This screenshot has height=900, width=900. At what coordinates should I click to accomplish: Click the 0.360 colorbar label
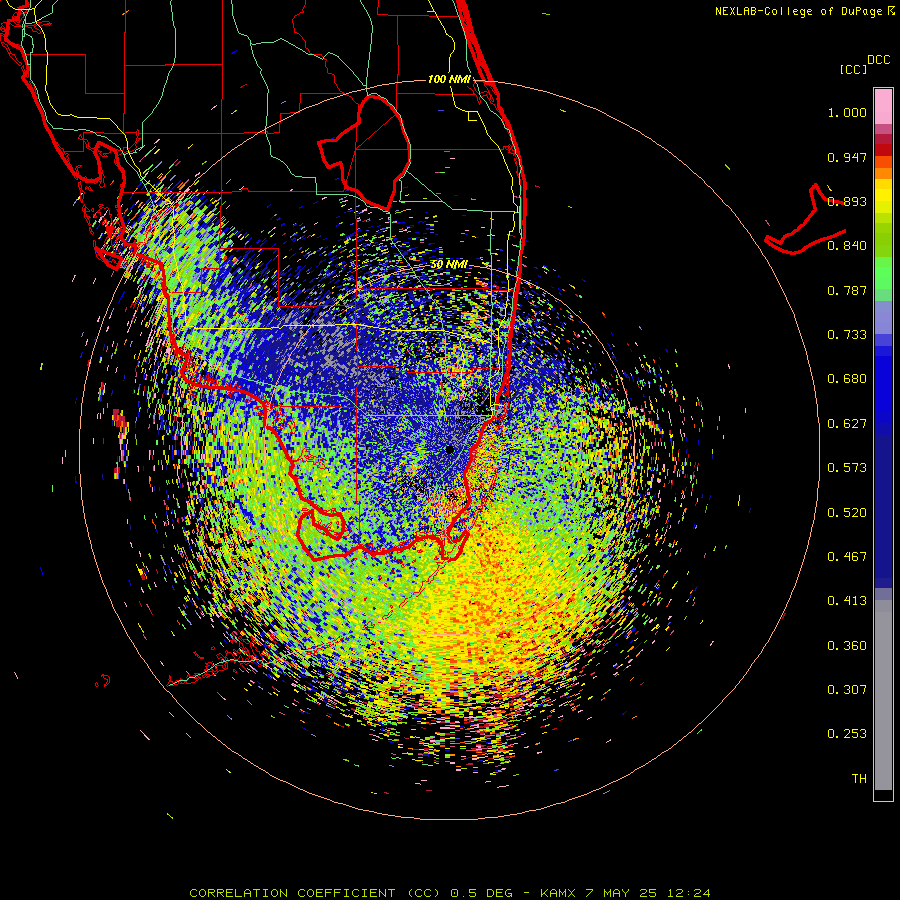847,646
